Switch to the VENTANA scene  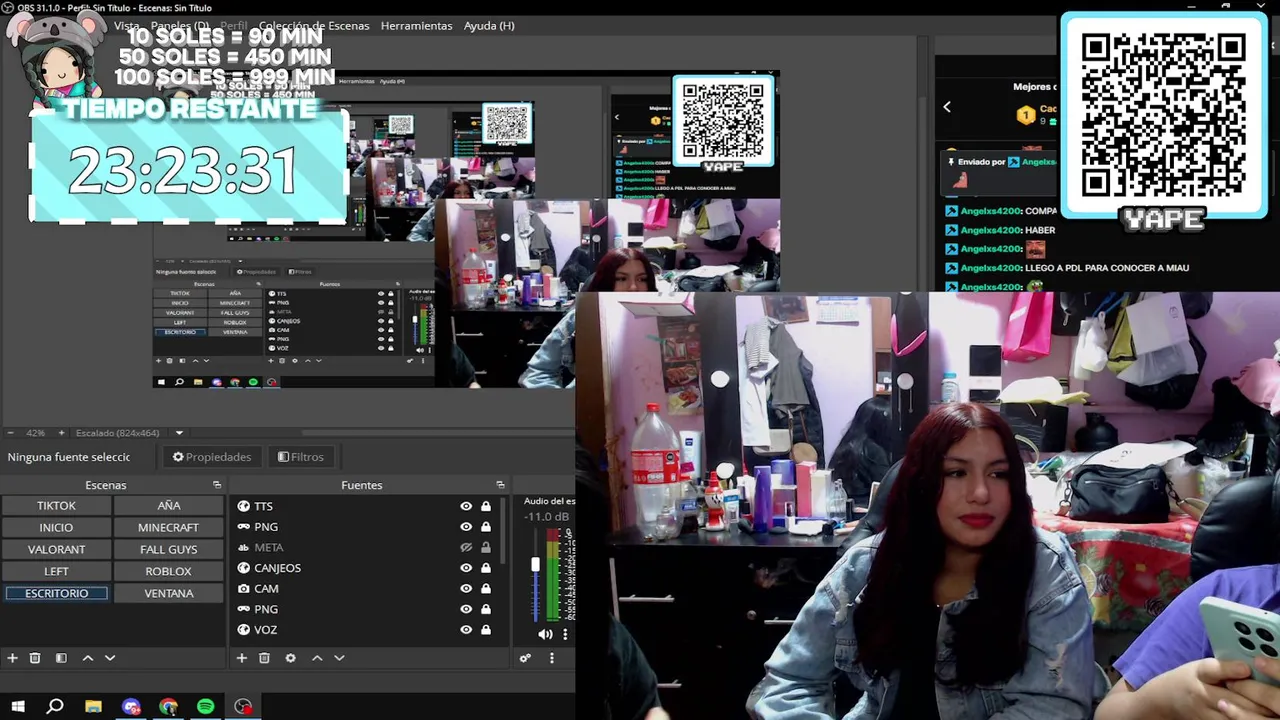tap(168, 594)
